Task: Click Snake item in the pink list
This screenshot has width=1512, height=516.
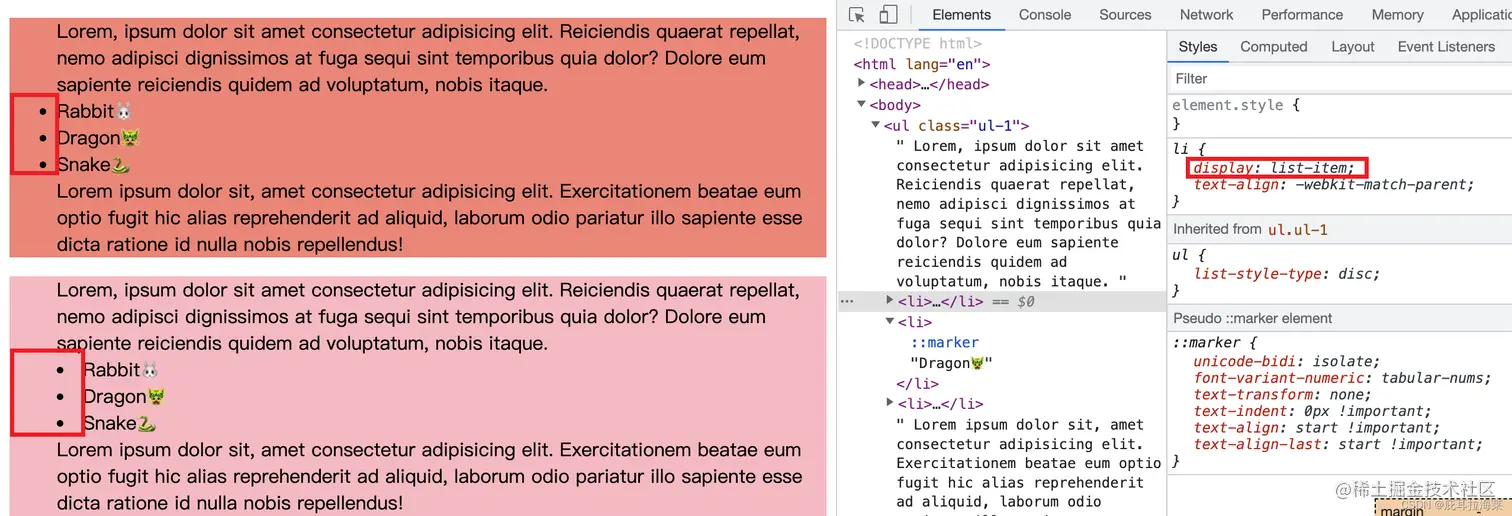Action: coord(119,424)
